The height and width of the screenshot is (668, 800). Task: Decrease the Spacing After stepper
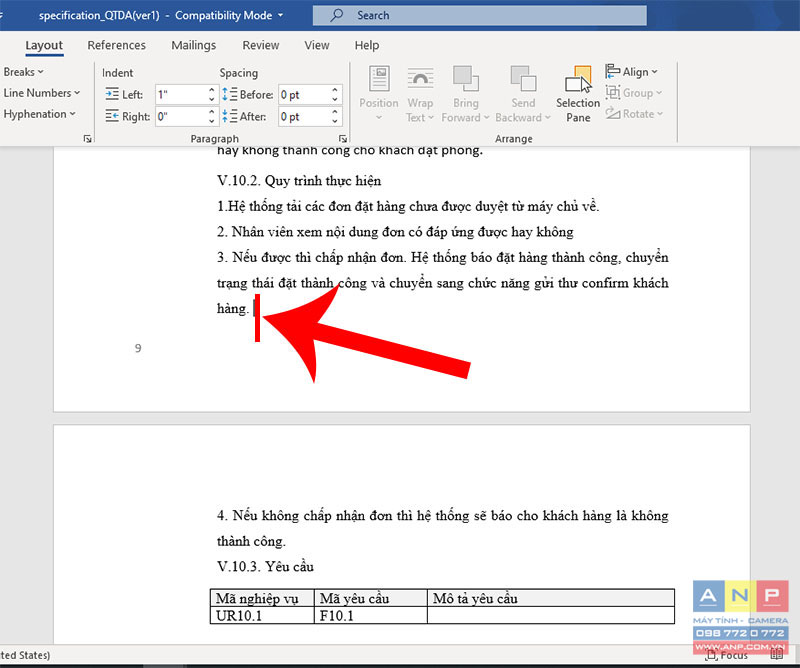(335, 121)
